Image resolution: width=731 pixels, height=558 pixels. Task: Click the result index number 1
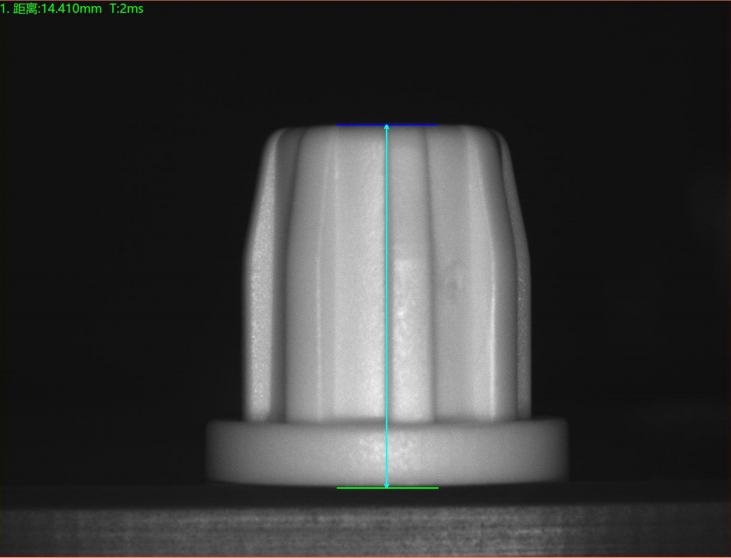pos(4,8)
